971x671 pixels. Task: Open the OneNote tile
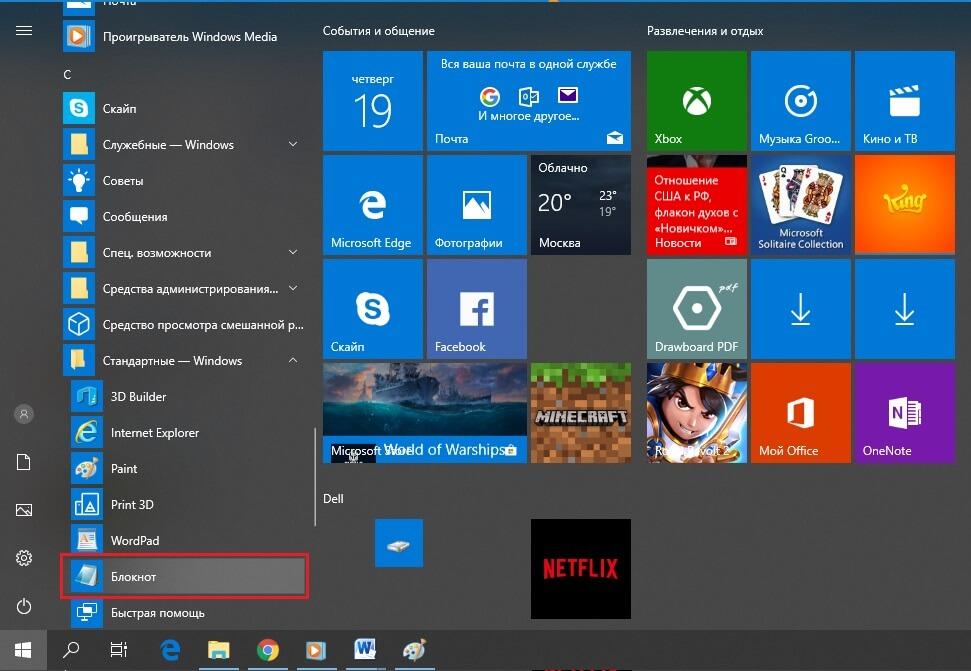click(x=905, y=413)
